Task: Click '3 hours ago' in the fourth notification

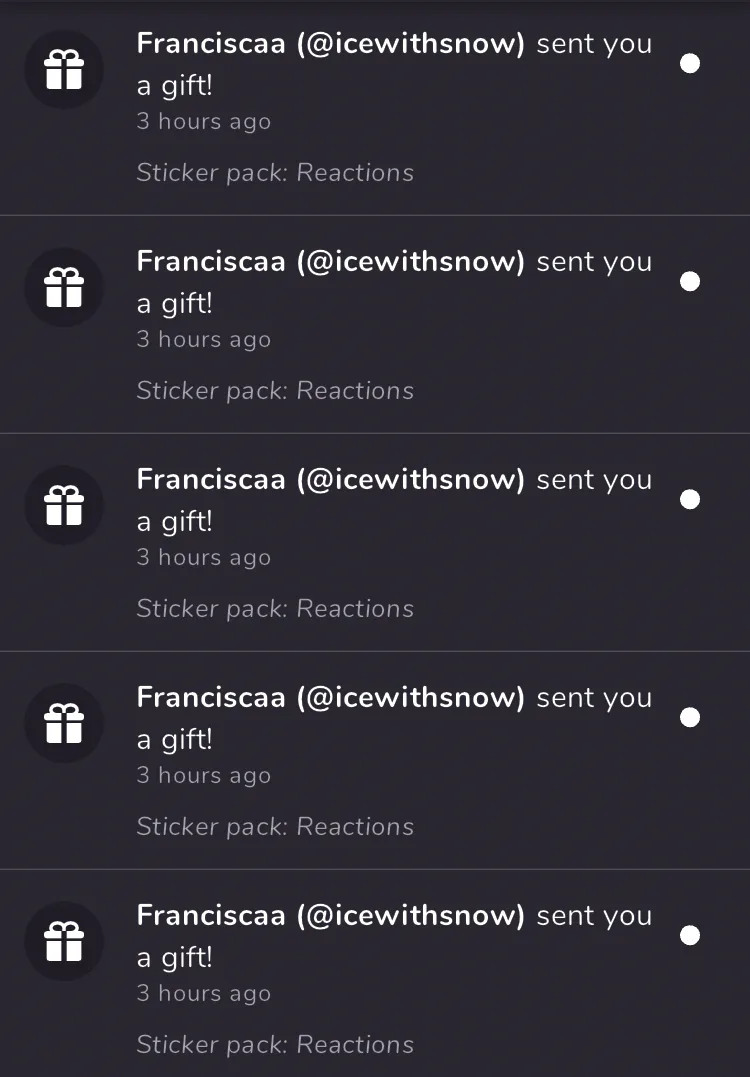Action: 204,776
